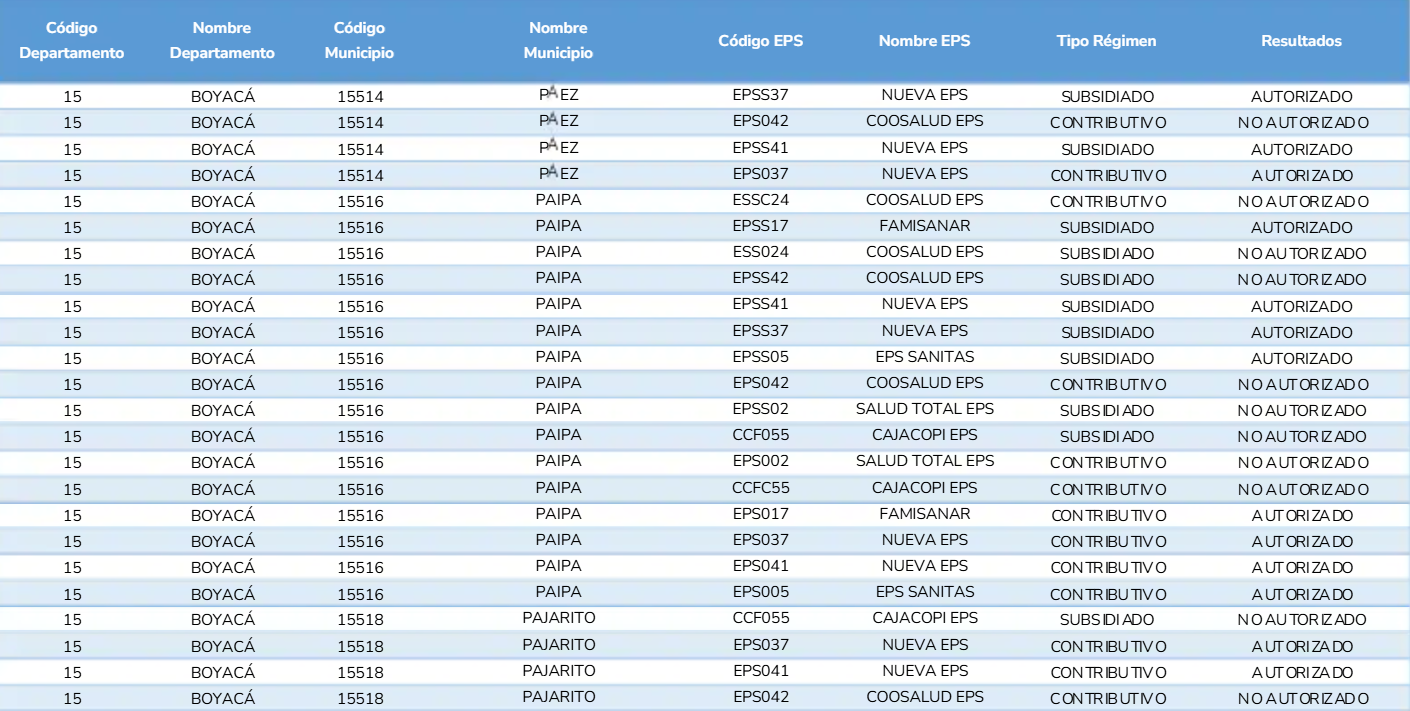Select the EPS017 code cell

pyautogui.click(x=760, y=514)
